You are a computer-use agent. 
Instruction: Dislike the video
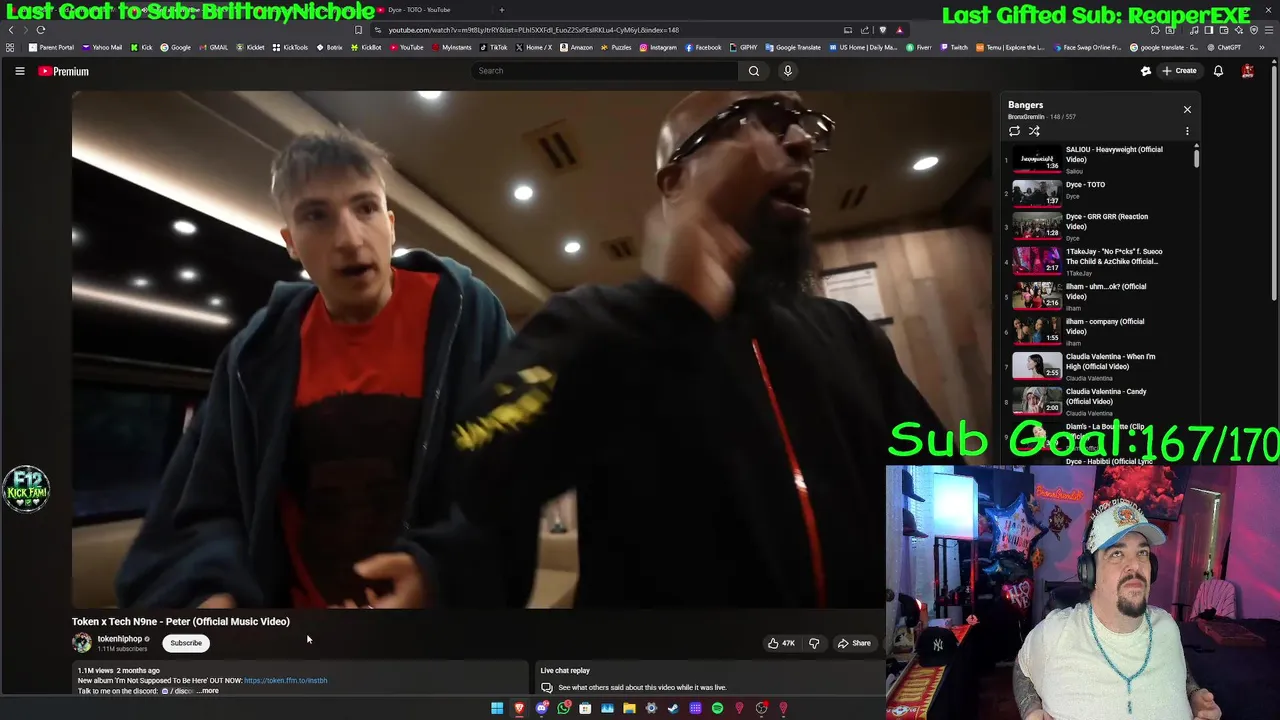(814, 643)
